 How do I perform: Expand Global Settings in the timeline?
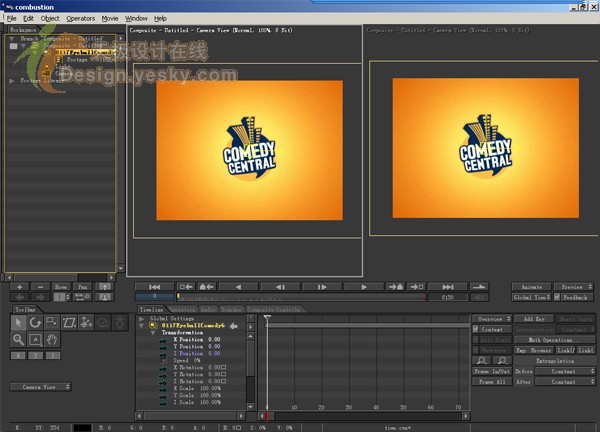pyautogui.click(x=142, y=319)
